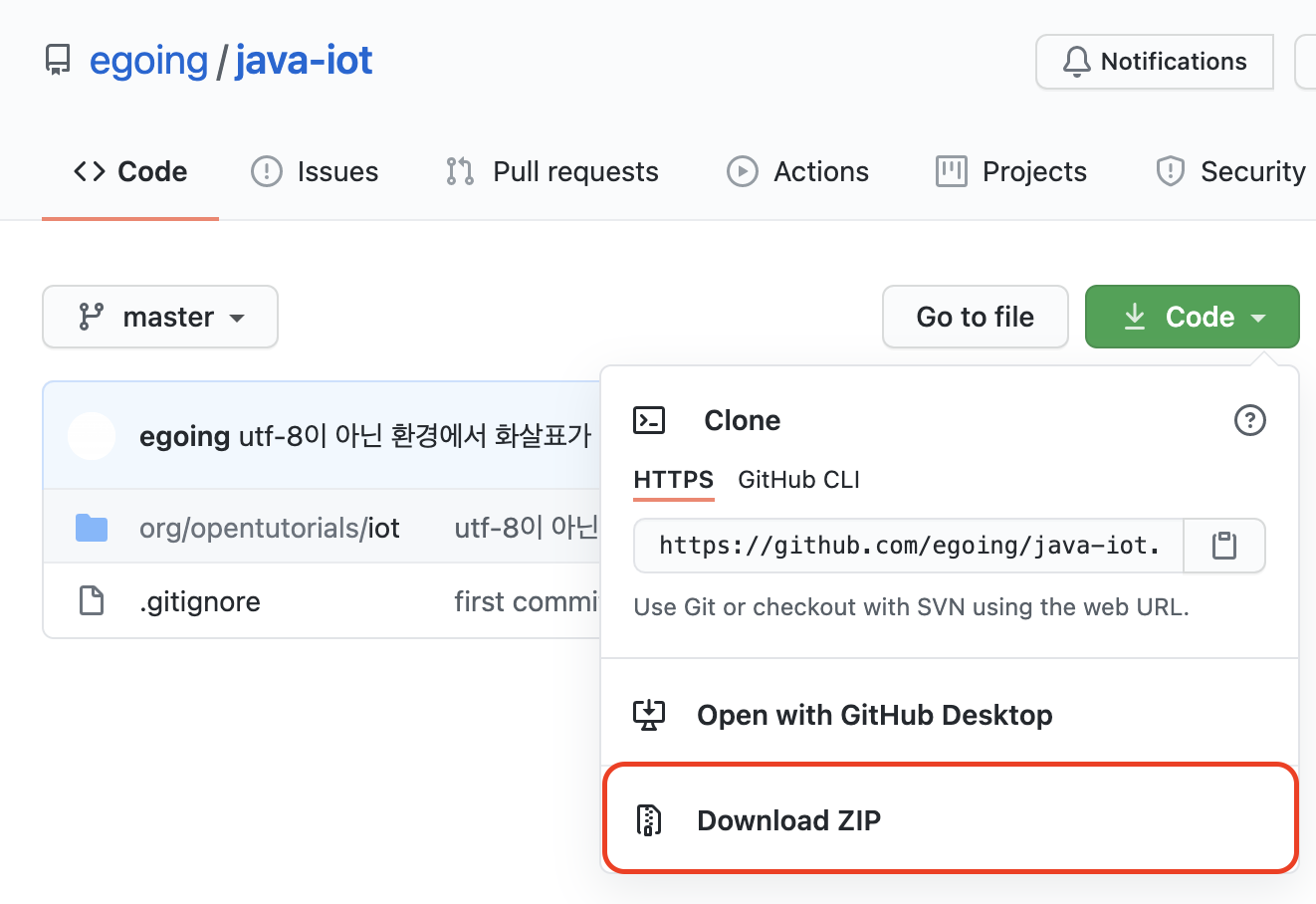The image size is (1316, 904).
Task: Open the Pull requests tab
Action: (552, 171)
